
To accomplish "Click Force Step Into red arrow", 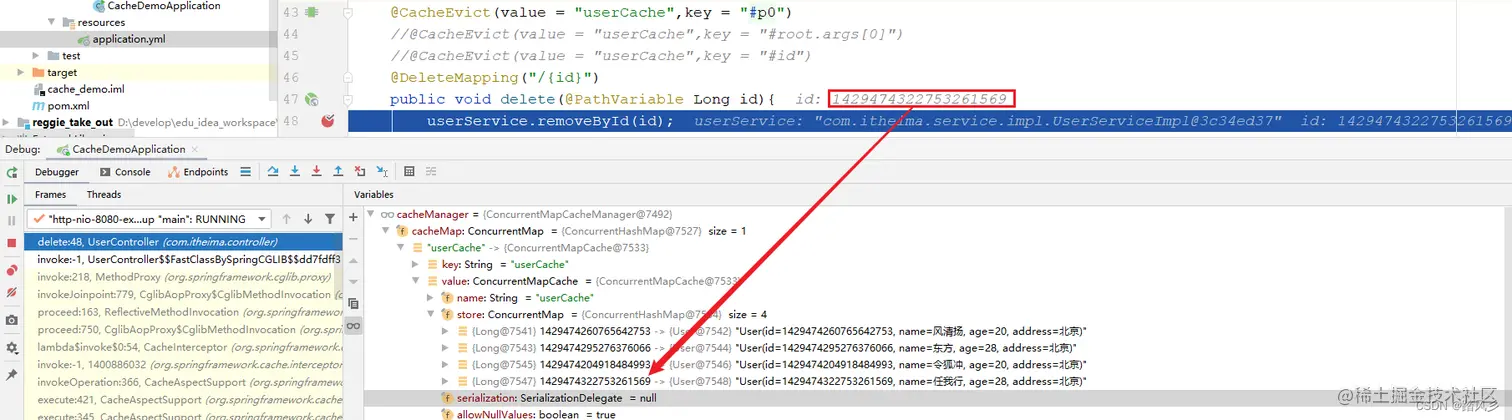I will point(316,172).
